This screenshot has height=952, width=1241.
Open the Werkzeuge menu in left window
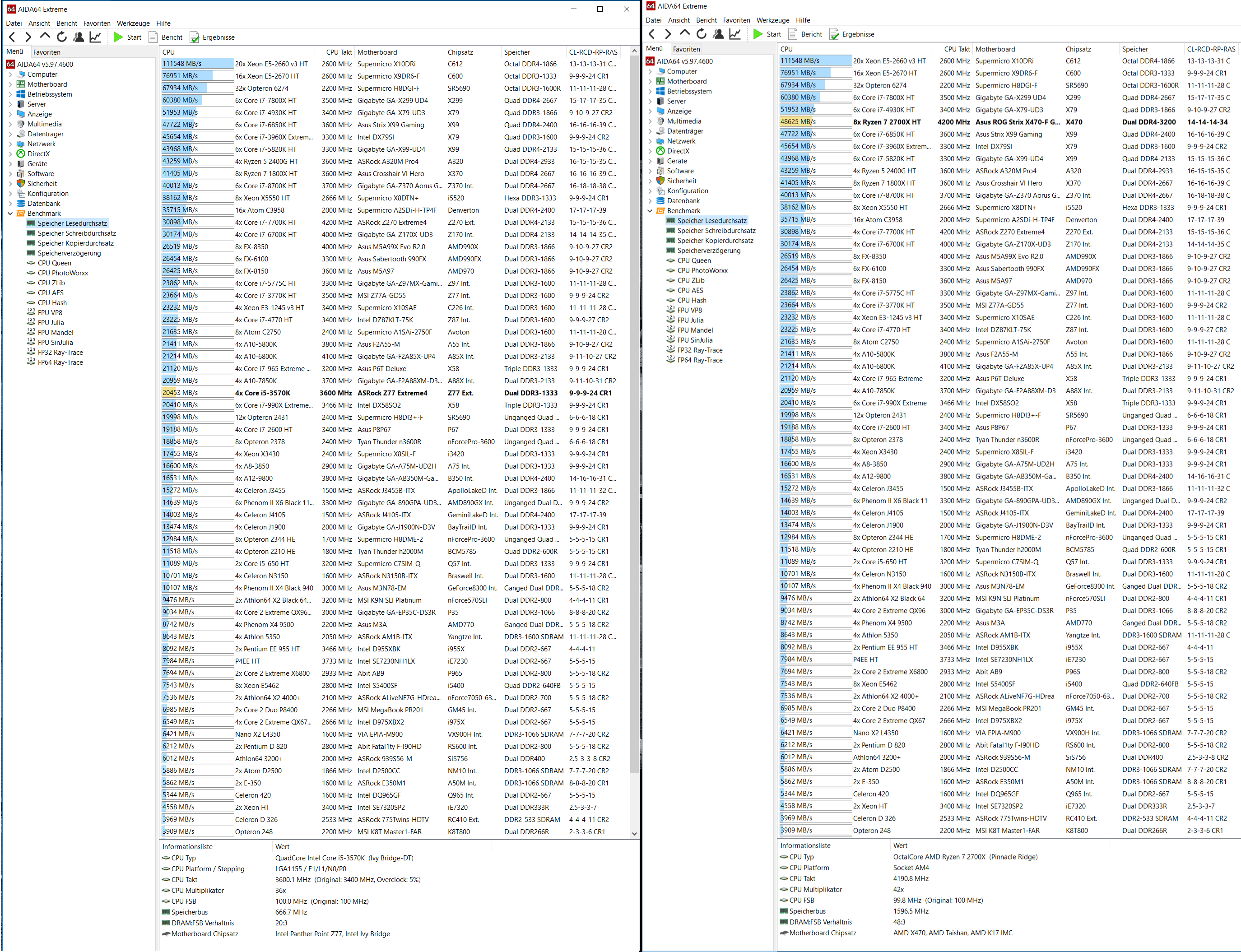[x=133, y=23]
